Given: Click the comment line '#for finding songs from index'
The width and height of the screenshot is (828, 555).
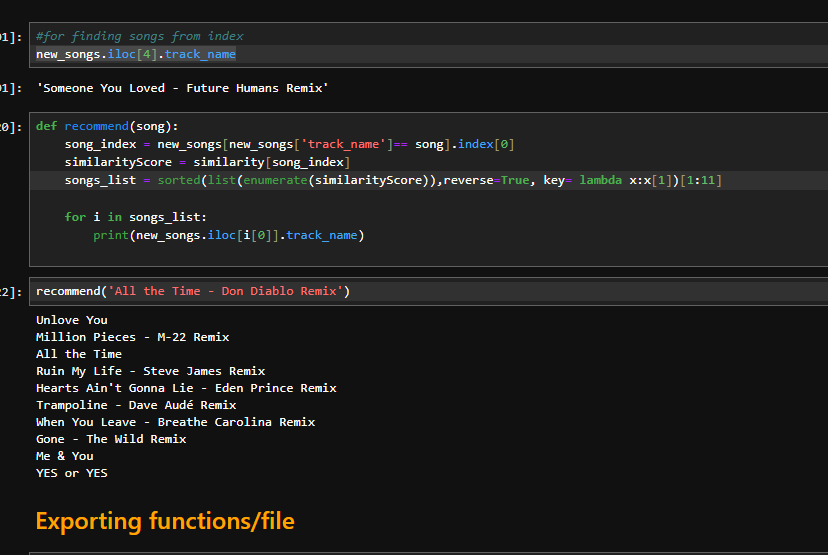Looking at the screenshot, I should coord(139,36).
